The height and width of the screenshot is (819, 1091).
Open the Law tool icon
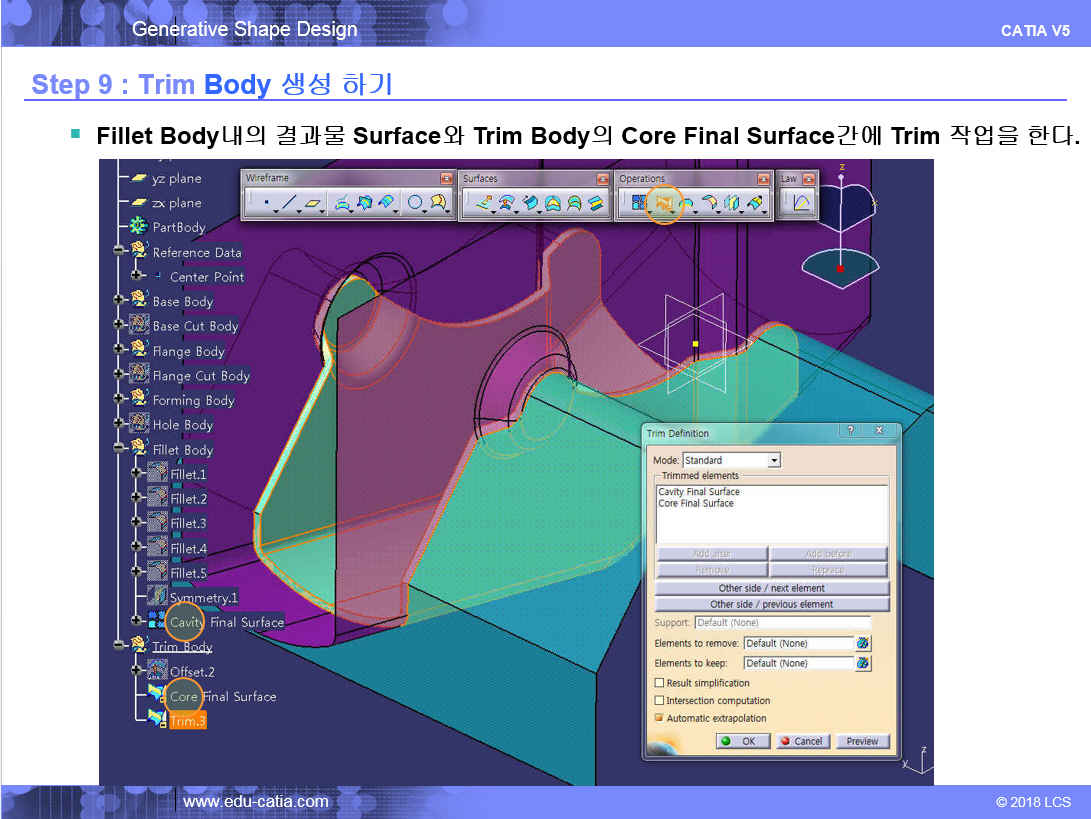point(800,203)
